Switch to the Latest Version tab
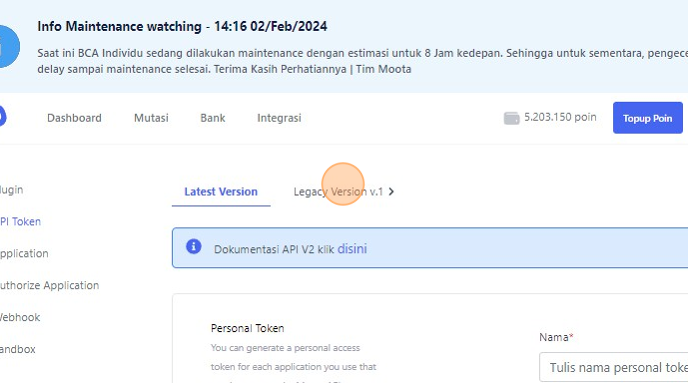The width and height of the screenshot is (688, 383). click(x=221, y=192)
